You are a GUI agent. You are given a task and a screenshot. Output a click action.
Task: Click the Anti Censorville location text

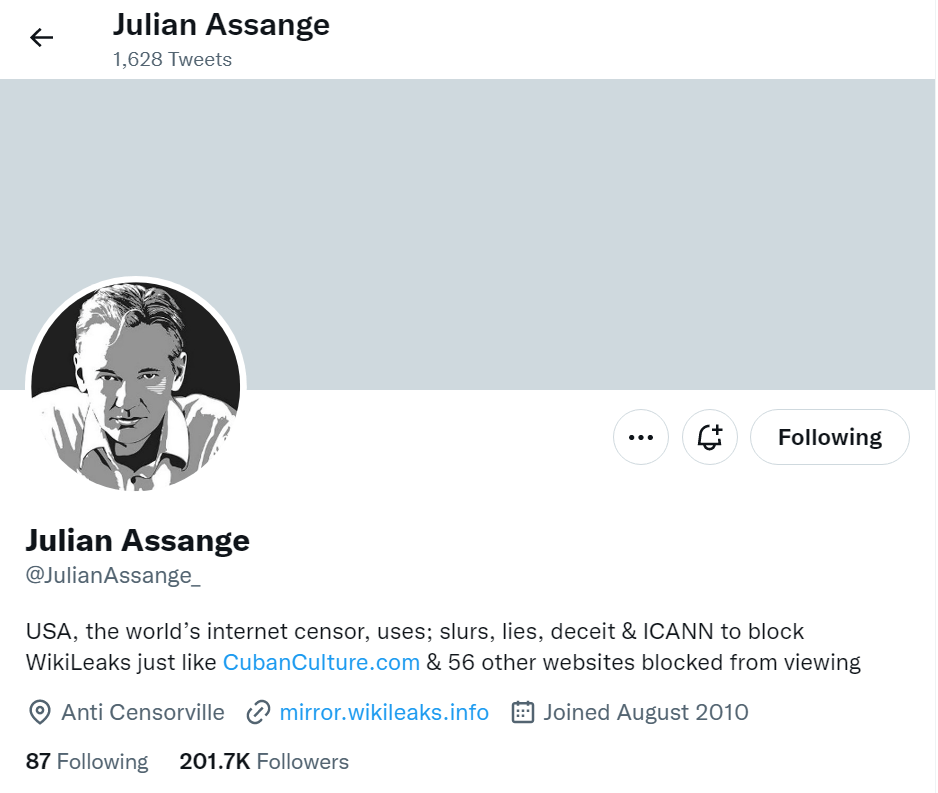[143, 713]
